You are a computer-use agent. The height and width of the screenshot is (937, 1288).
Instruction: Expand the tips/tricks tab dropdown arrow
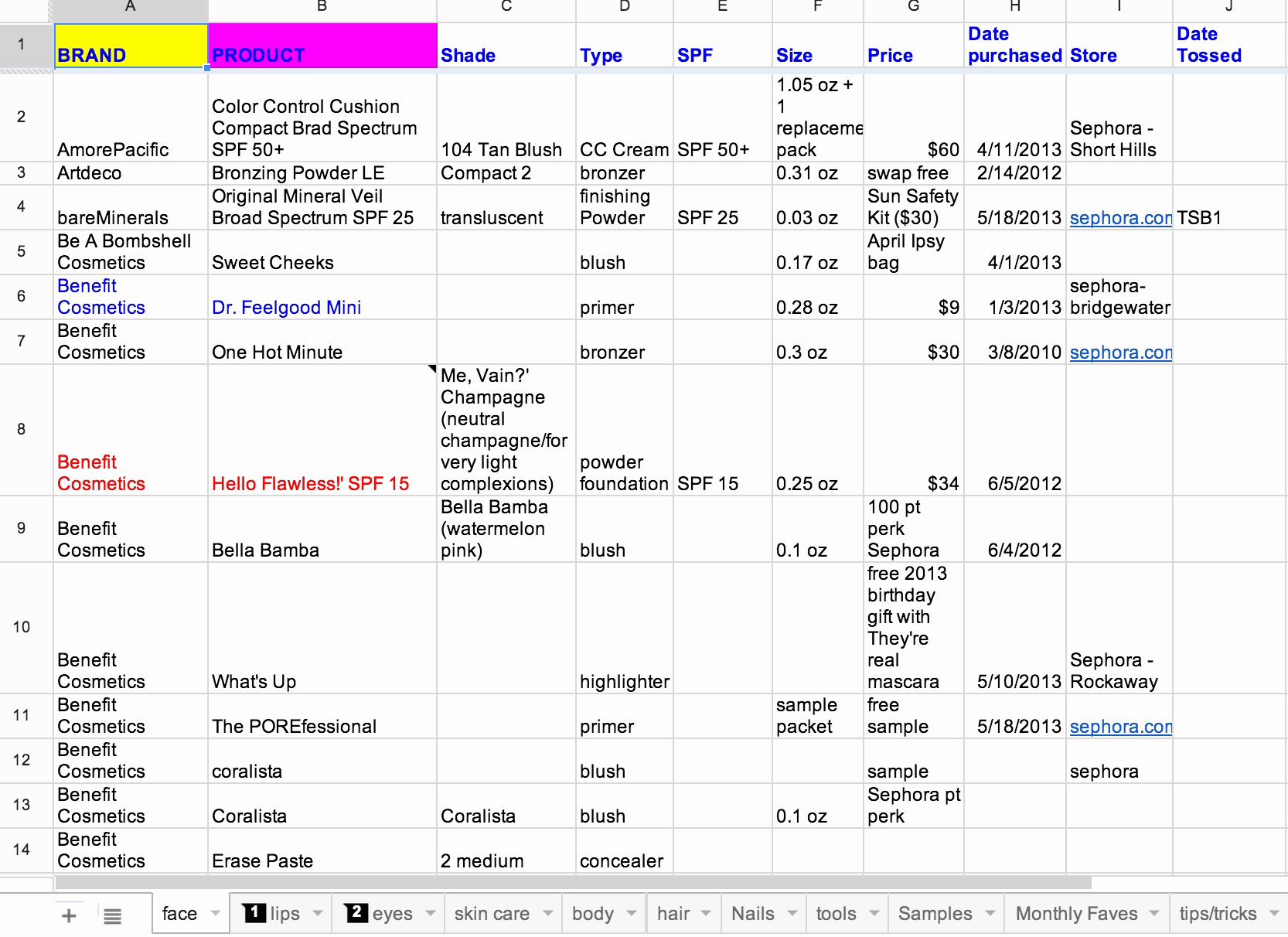1275,913
